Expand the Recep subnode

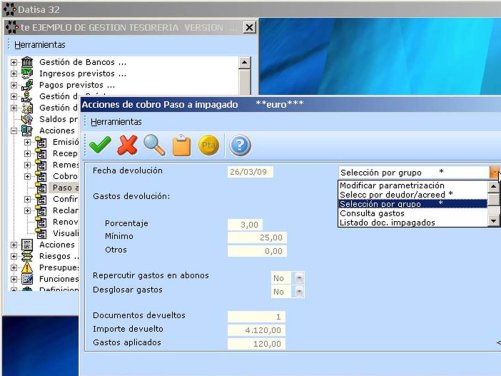(28, 154)
